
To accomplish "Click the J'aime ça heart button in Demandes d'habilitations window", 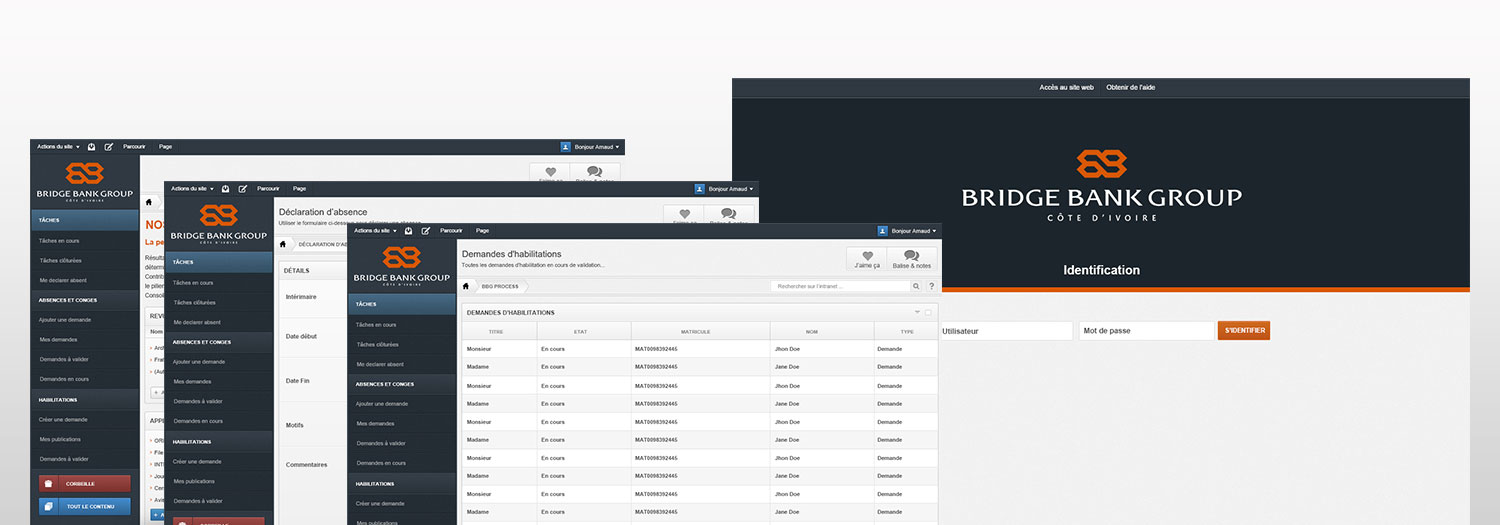I will (867, 260).
